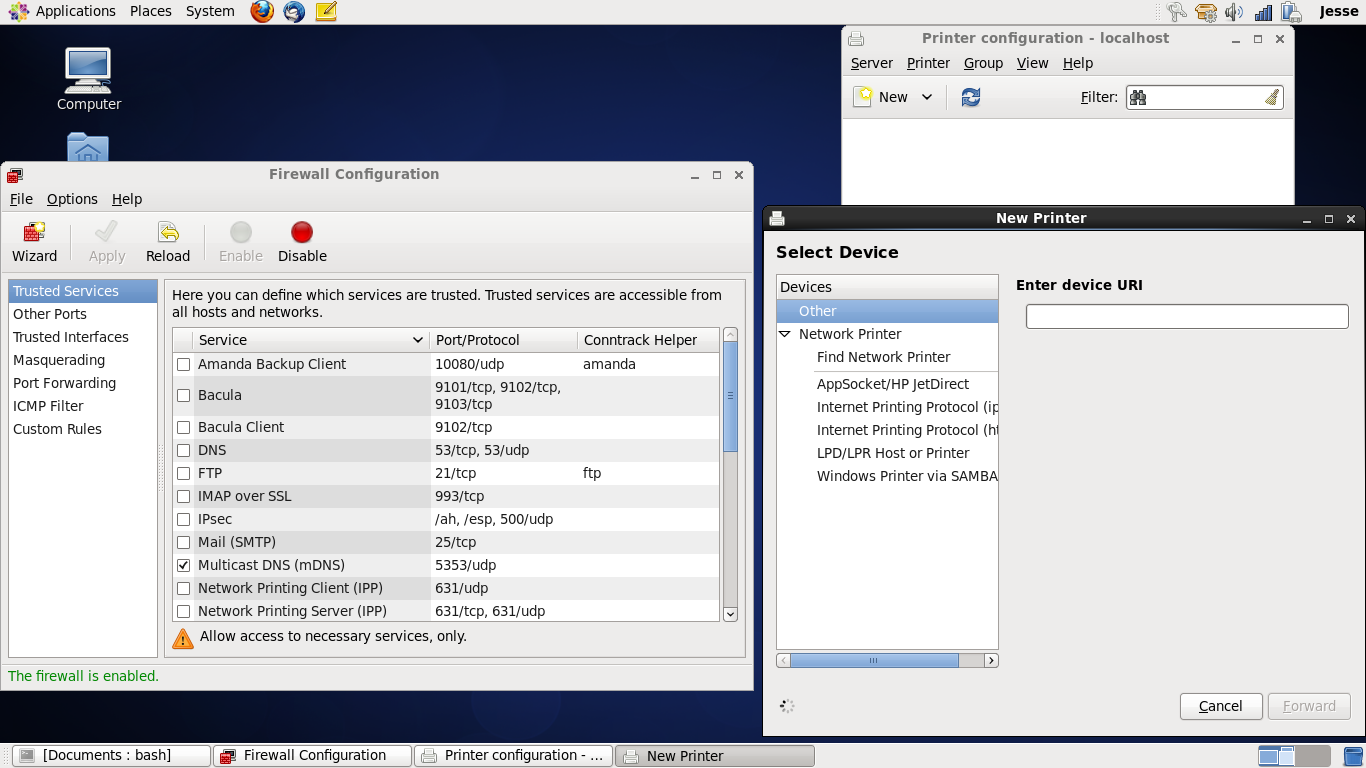This screenshot has width=1366, height=768.
Task: Click the horizontal scrollbar under Devices list
Action: pyautogui.click(x=874, y=661)
